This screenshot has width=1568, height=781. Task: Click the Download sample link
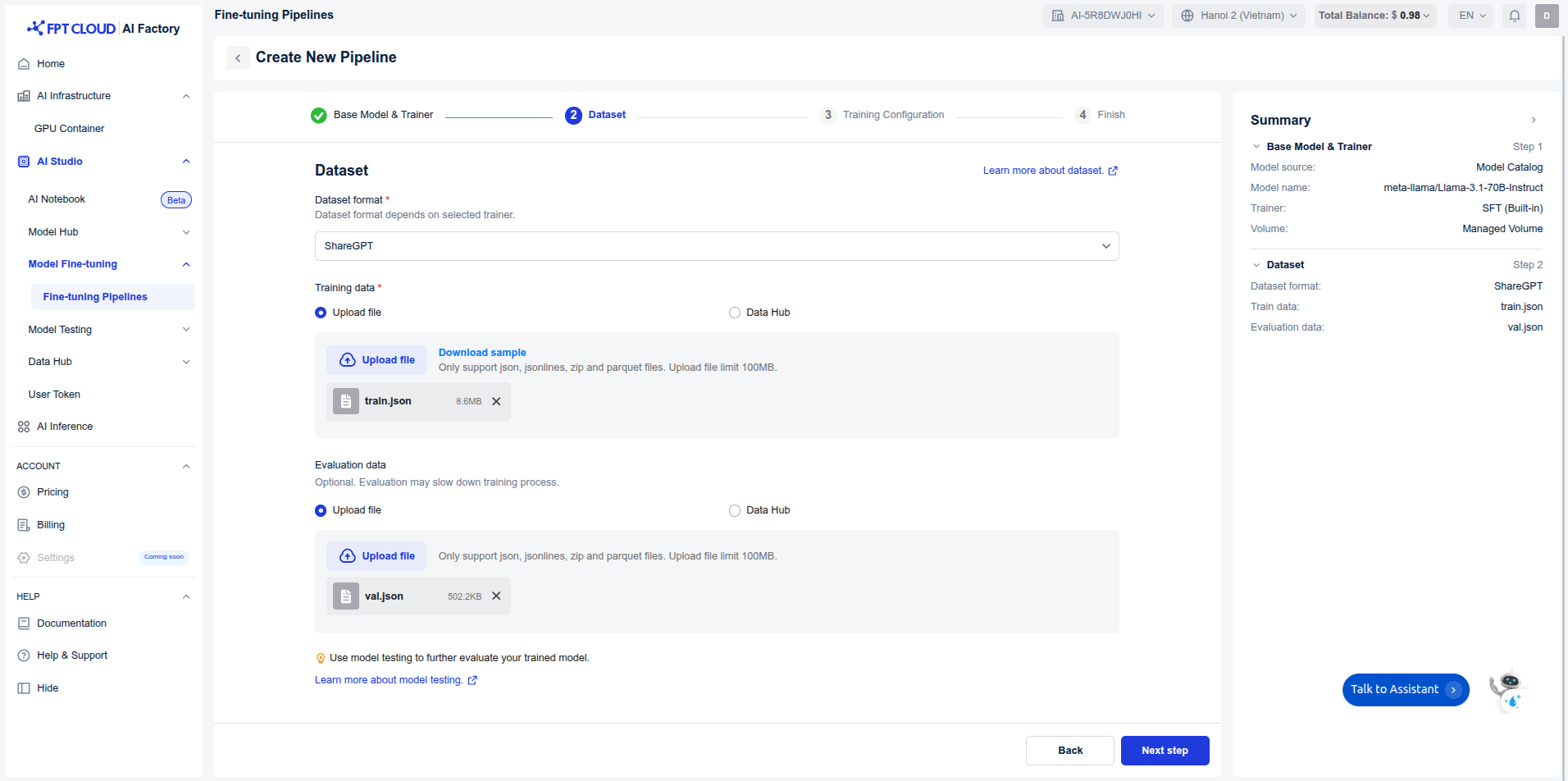[x=482, y=353]
